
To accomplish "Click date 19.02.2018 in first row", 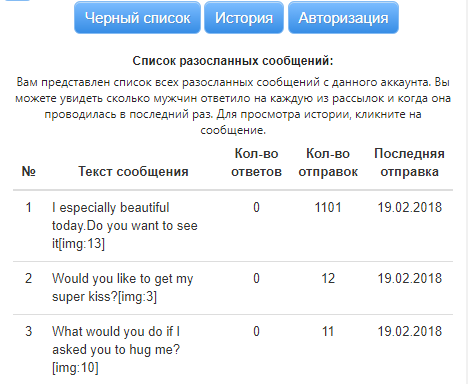I will pyautogui.click(x=409, y=207).
